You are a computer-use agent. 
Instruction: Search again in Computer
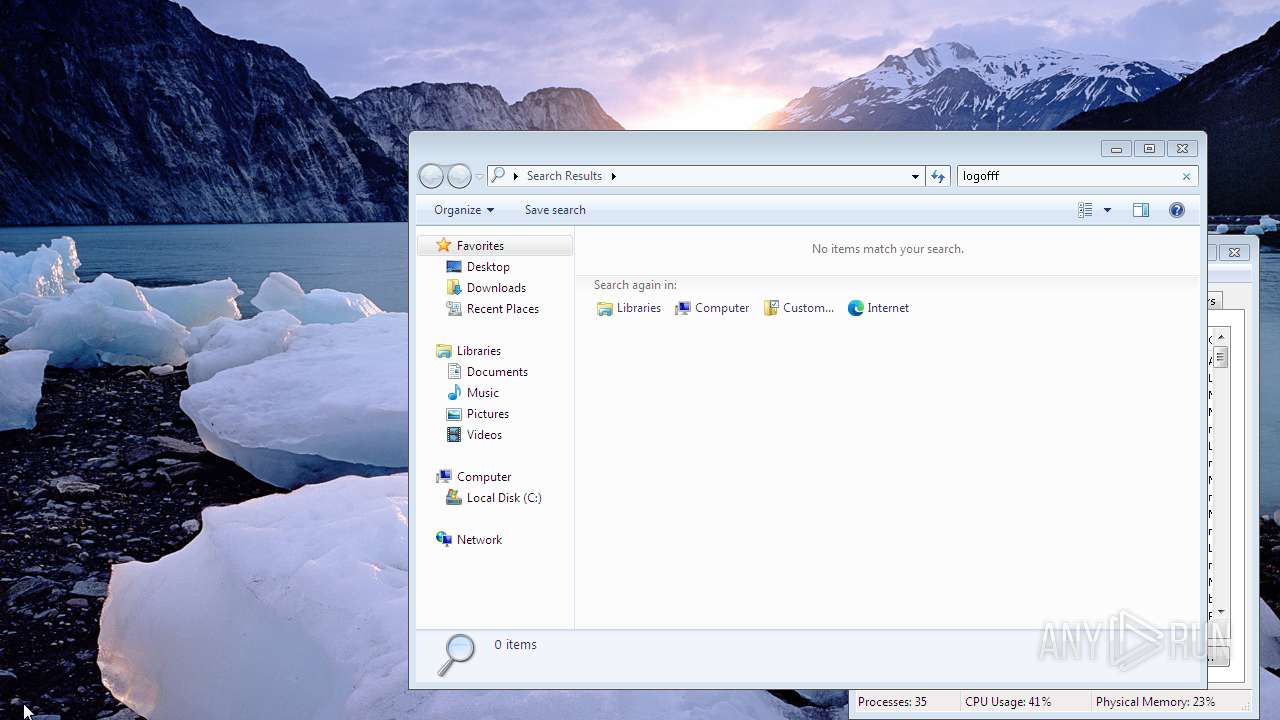pyautogui.click(x=712, y=308)
